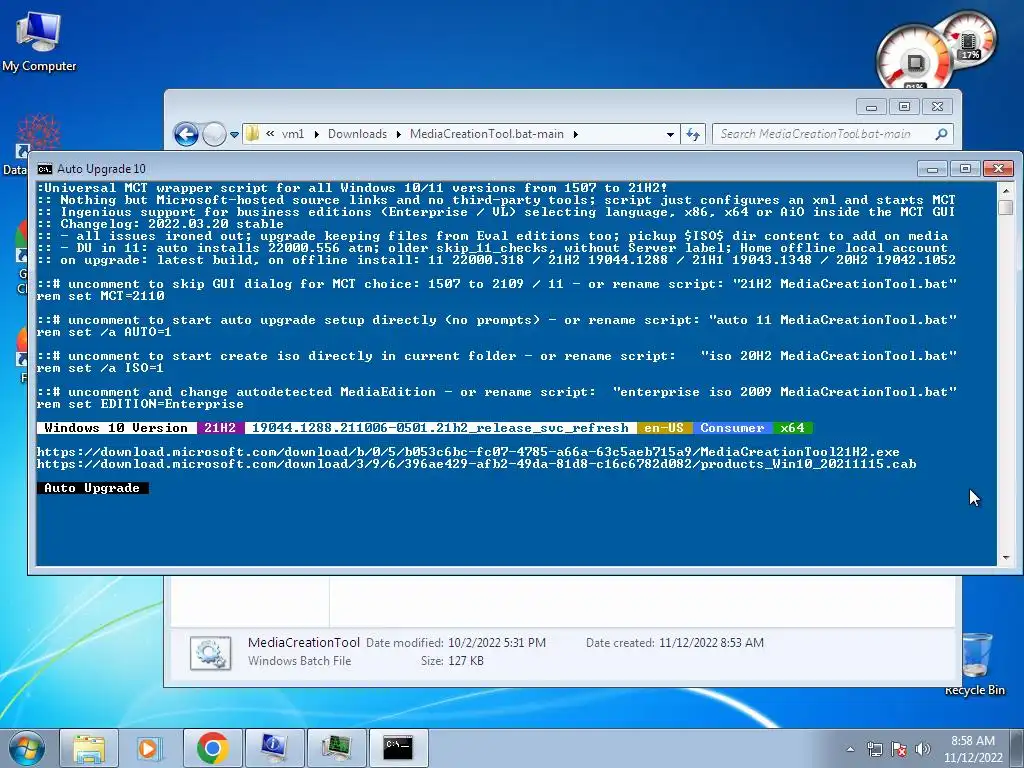
Task: Open Action Center flag tray icon
Action: 899,749
